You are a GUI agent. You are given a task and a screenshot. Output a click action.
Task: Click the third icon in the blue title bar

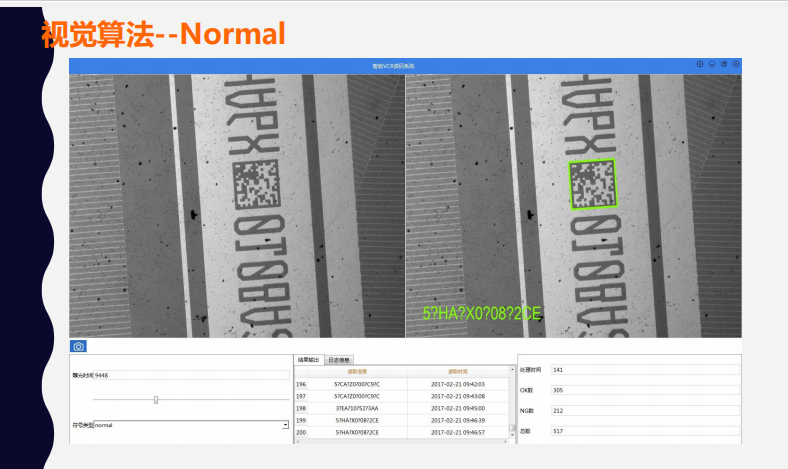723,64
